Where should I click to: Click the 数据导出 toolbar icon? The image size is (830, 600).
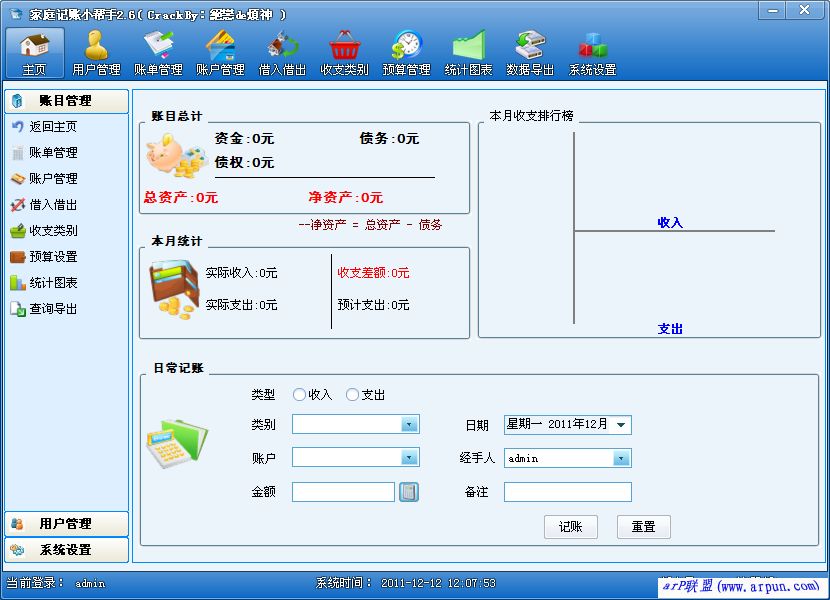tap(529, 52)
